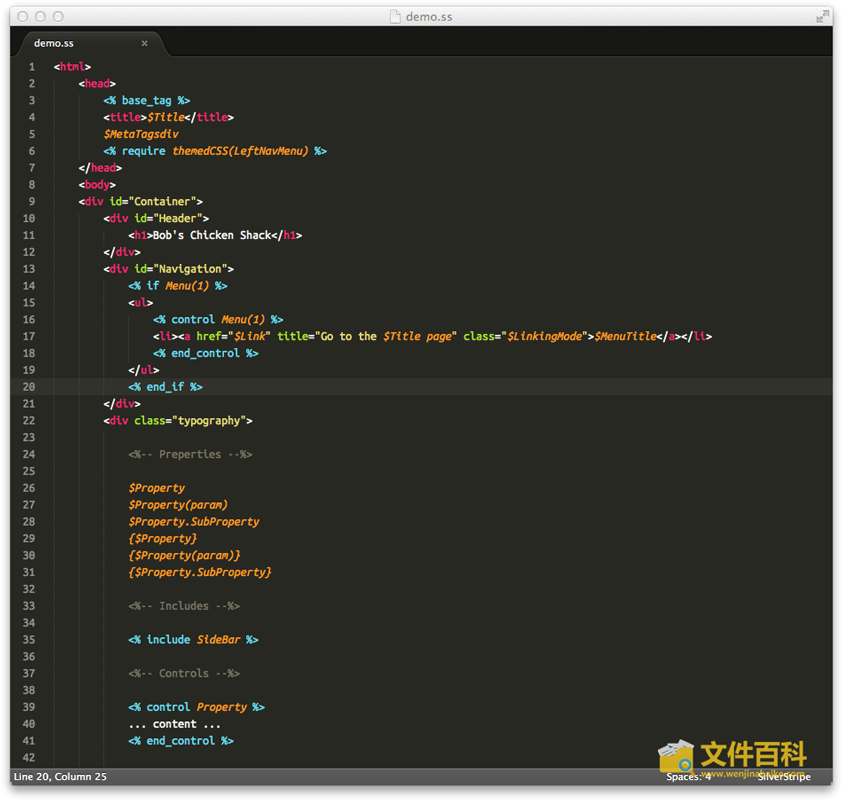Click '{$Property.SubProperty}' on line 31
The image size is (842, 800).
[200, 572]
